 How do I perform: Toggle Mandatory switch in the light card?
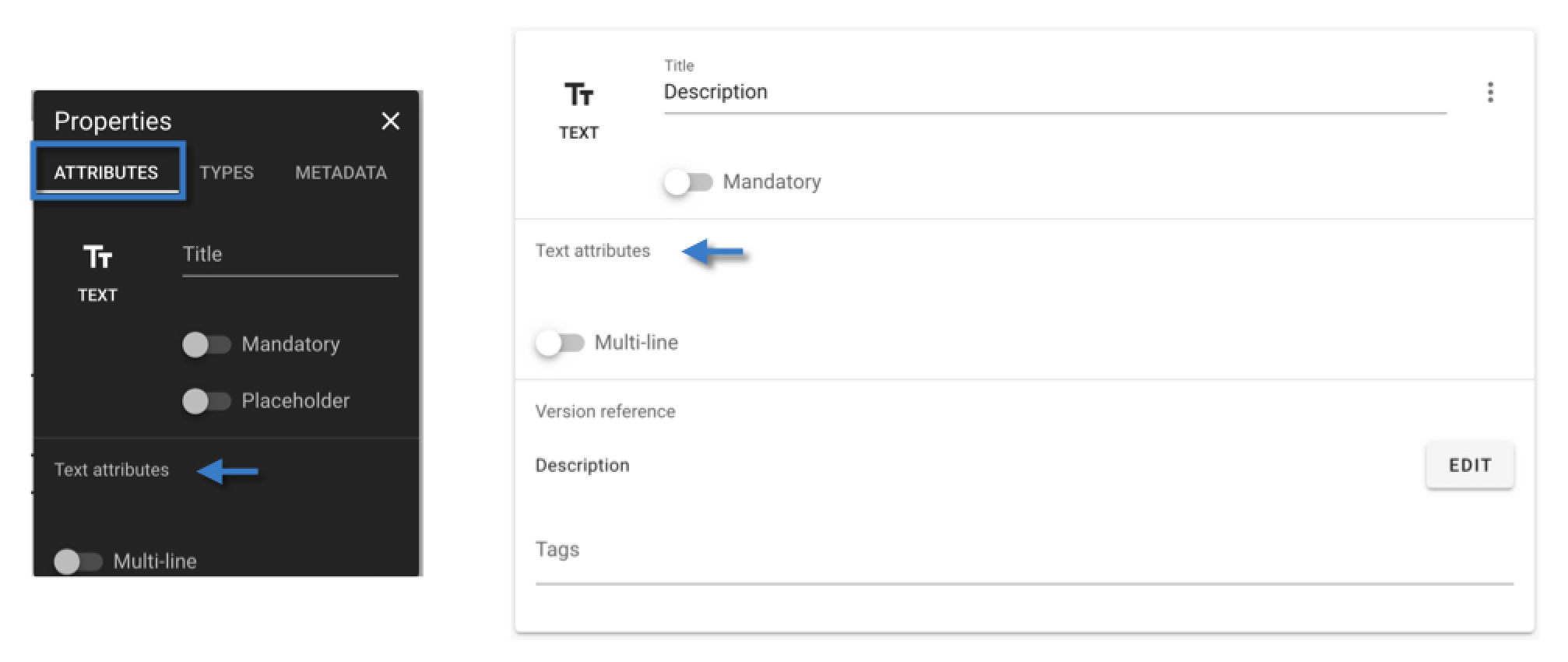pos(688,182)
